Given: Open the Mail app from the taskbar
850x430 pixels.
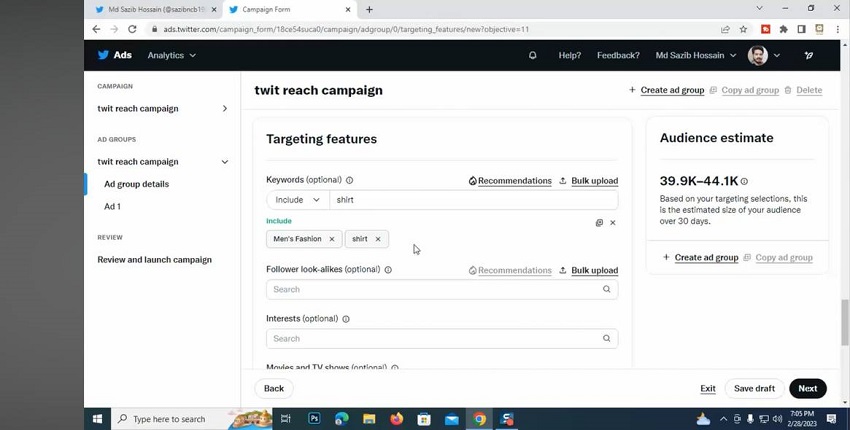Looking at the screenshot, I should pos(452,419).
